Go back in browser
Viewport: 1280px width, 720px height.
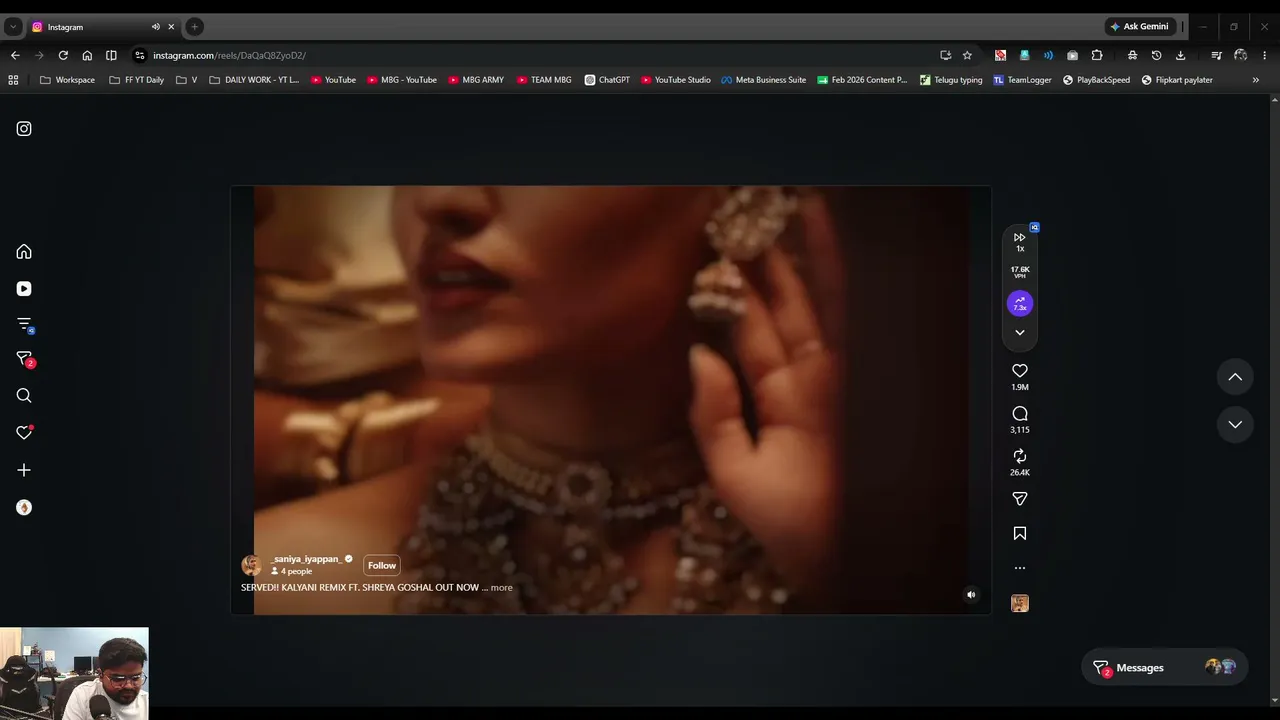[x=15, y=56]
